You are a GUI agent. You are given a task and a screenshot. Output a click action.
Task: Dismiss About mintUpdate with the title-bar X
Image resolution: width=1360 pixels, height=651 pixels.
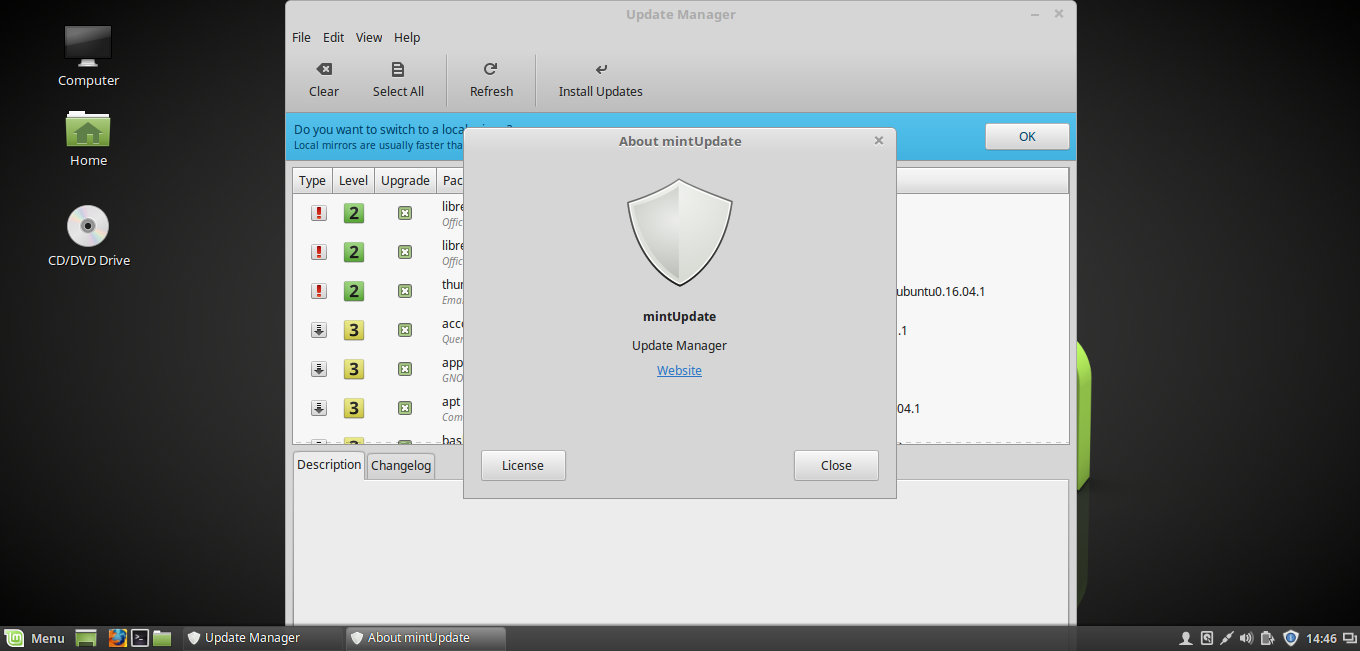[879, 141]
